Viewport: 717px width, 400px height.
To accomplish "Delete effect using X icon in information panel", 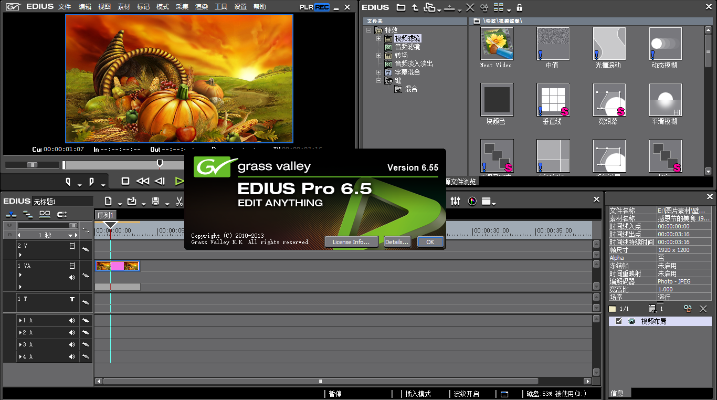I will pos(704,308).
